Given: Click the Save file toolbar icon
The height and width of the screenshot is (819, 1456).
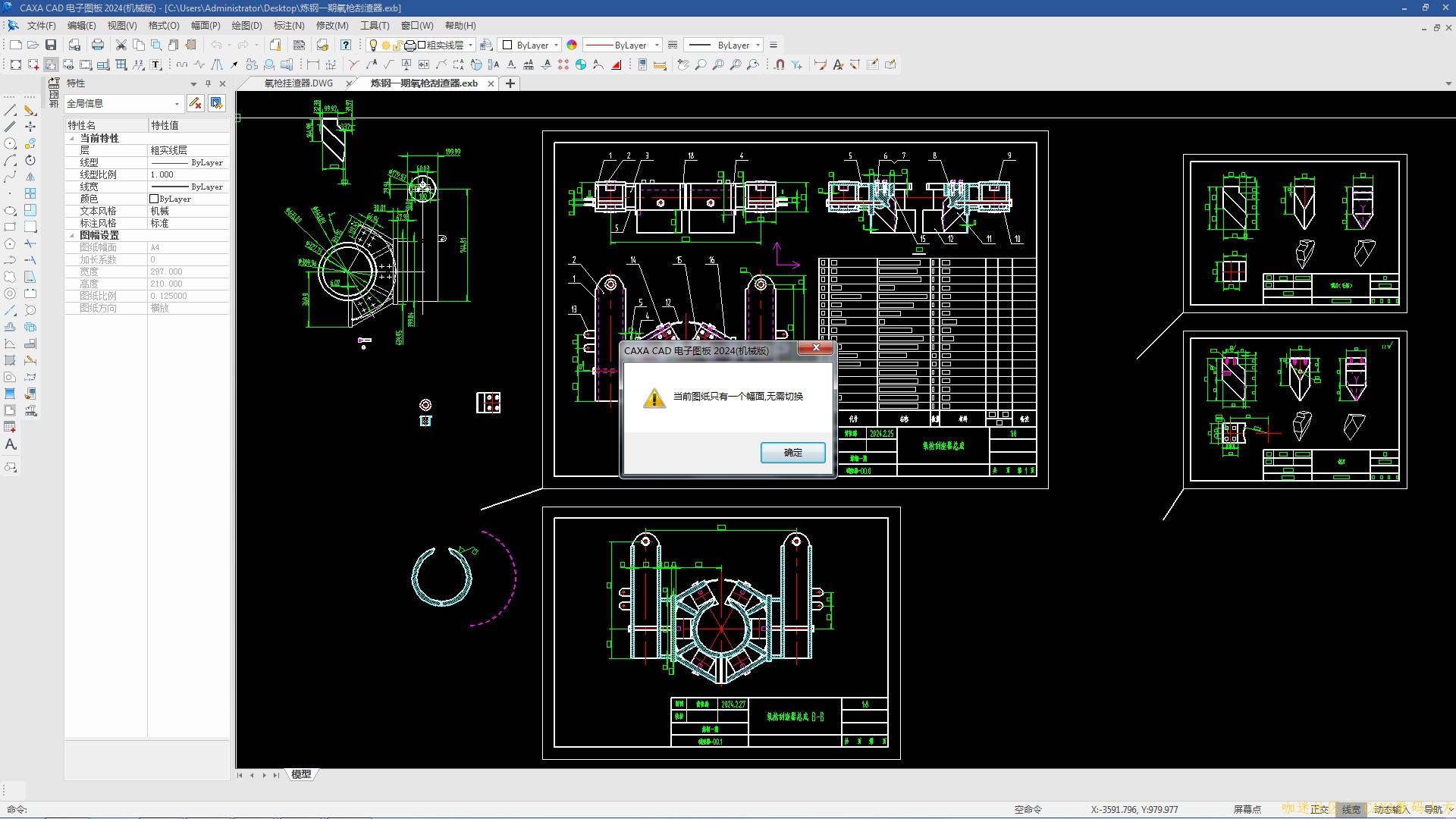Looking at the screenshot, I should [x=51, y=45].
